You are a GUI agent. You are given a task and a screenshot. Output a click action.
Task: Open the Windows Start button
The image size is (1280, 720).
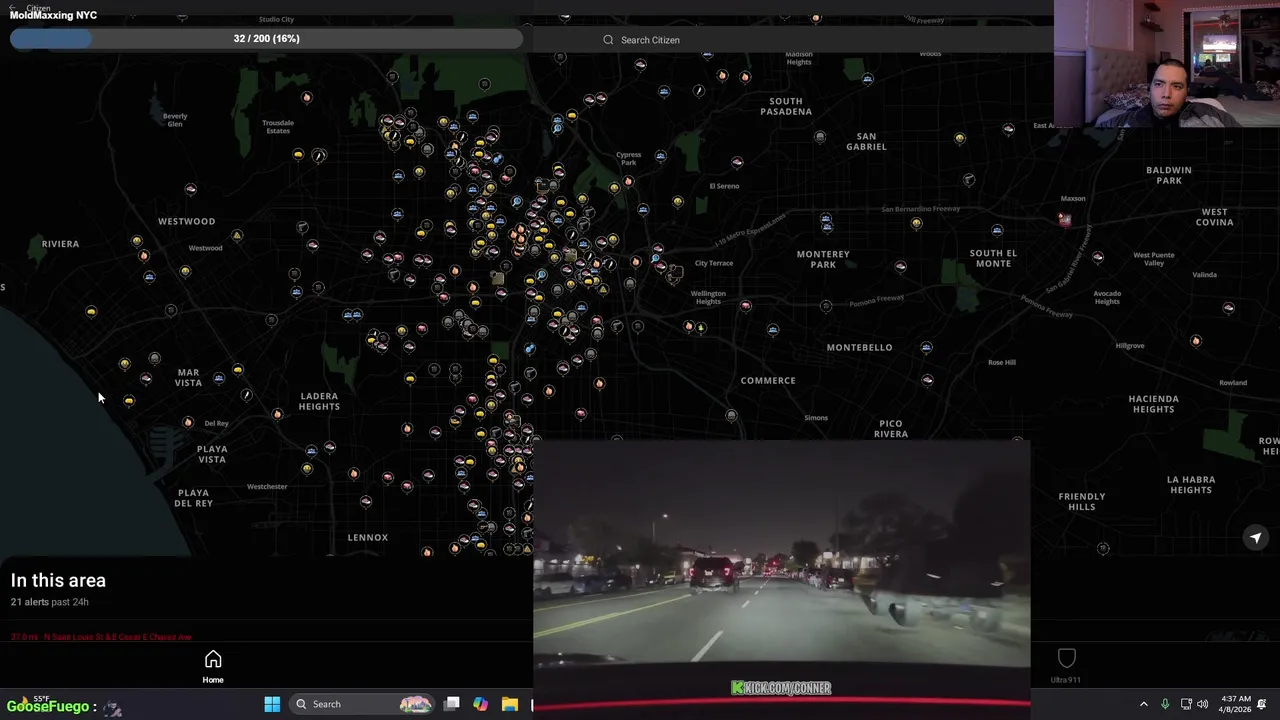[272, 704]
